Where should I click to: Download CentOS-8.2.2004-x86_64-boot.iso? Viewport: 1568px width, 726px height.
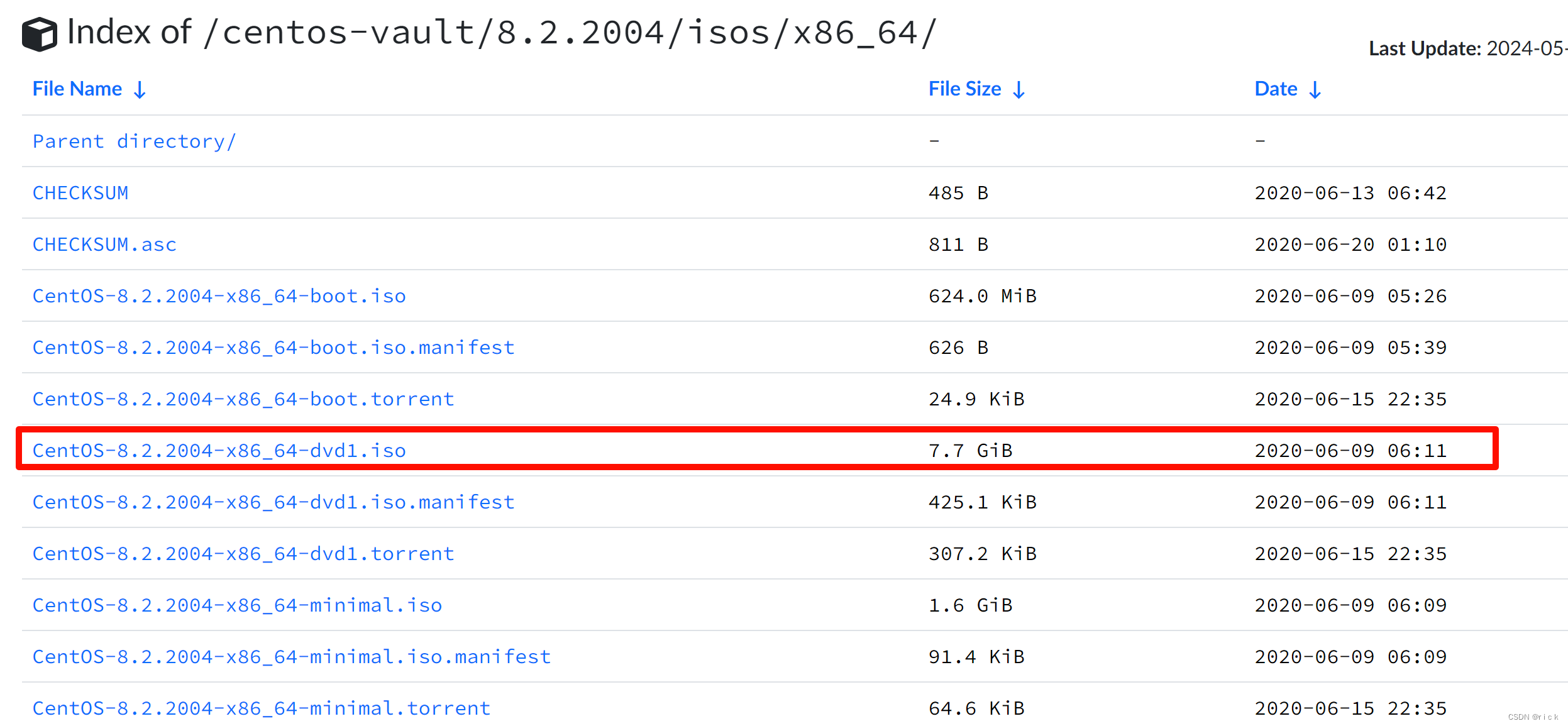(x=219, y=296)
